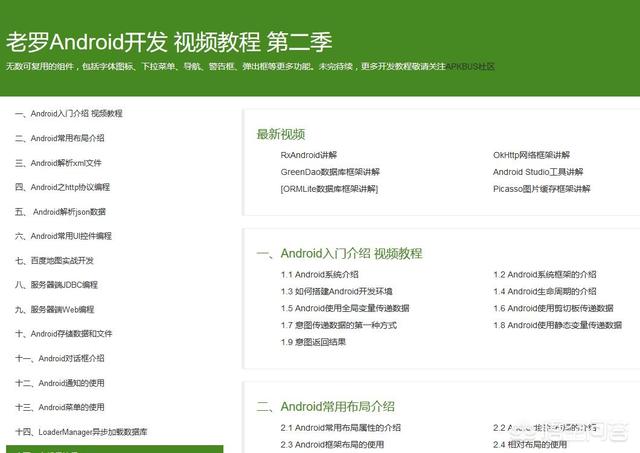640x453 pixels.
Task: Open sidebar item 十四、LoaderManager异步加载数据库
Action: tap(81, 432)
